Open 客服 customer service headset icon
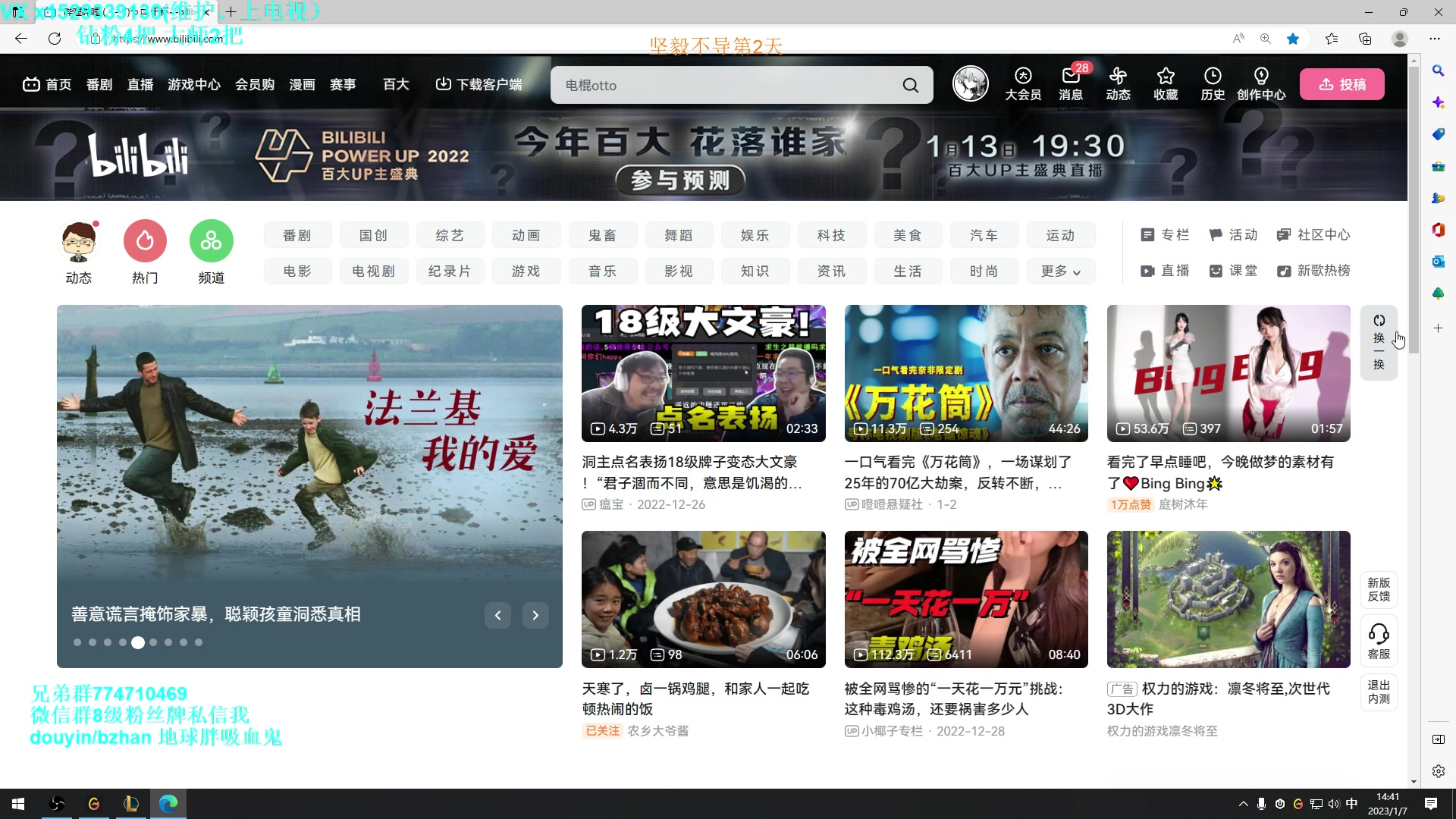The image size is (1456, 819). coord(1379,642)
